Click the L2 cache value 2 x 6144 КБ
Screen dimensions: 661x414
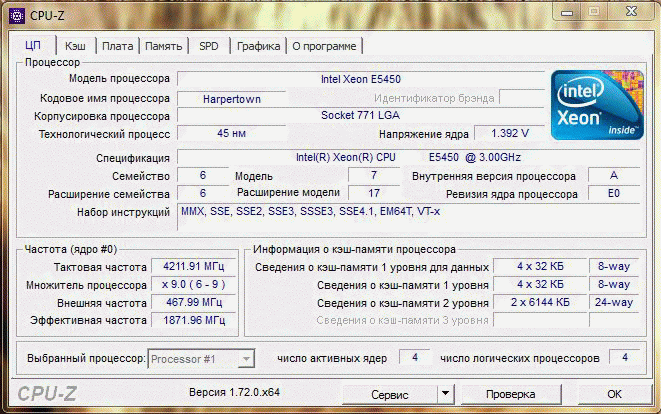[540, 302]
